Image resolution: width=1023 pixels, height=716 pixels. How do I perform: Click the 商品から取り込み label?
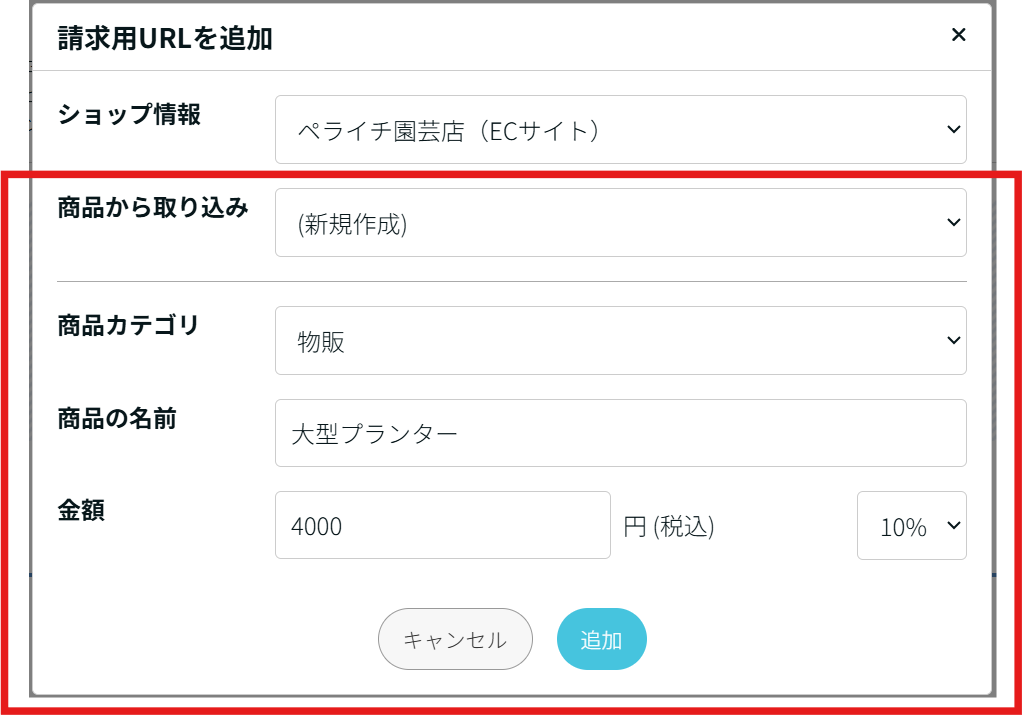pos(153,208)
